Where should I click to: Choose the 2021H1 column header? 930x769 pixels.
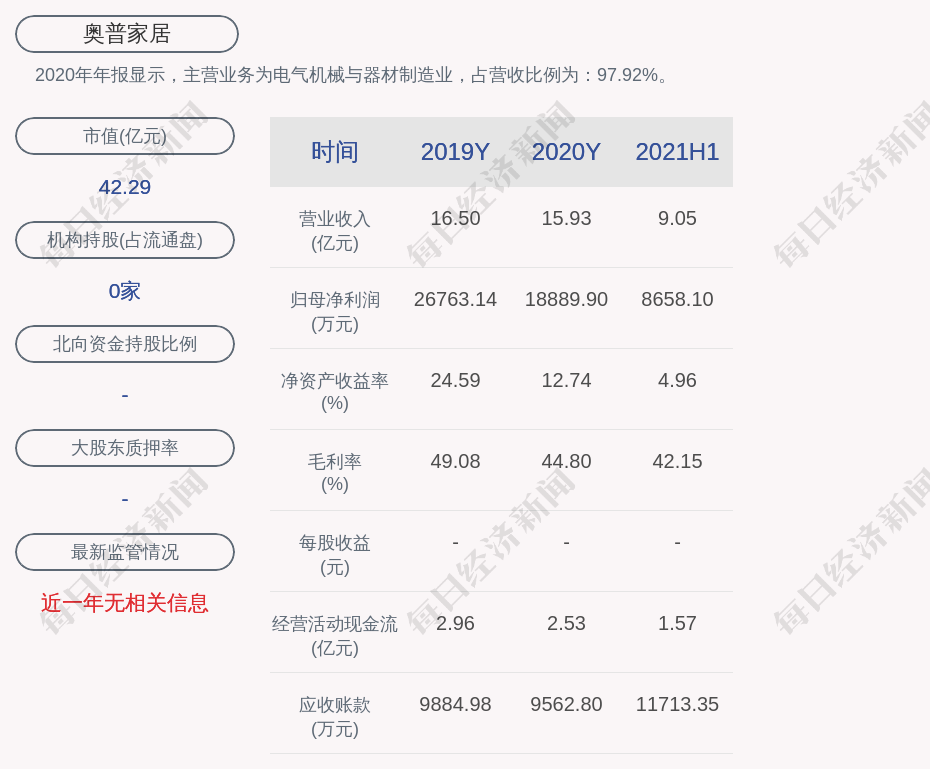[x=677, y=152]
